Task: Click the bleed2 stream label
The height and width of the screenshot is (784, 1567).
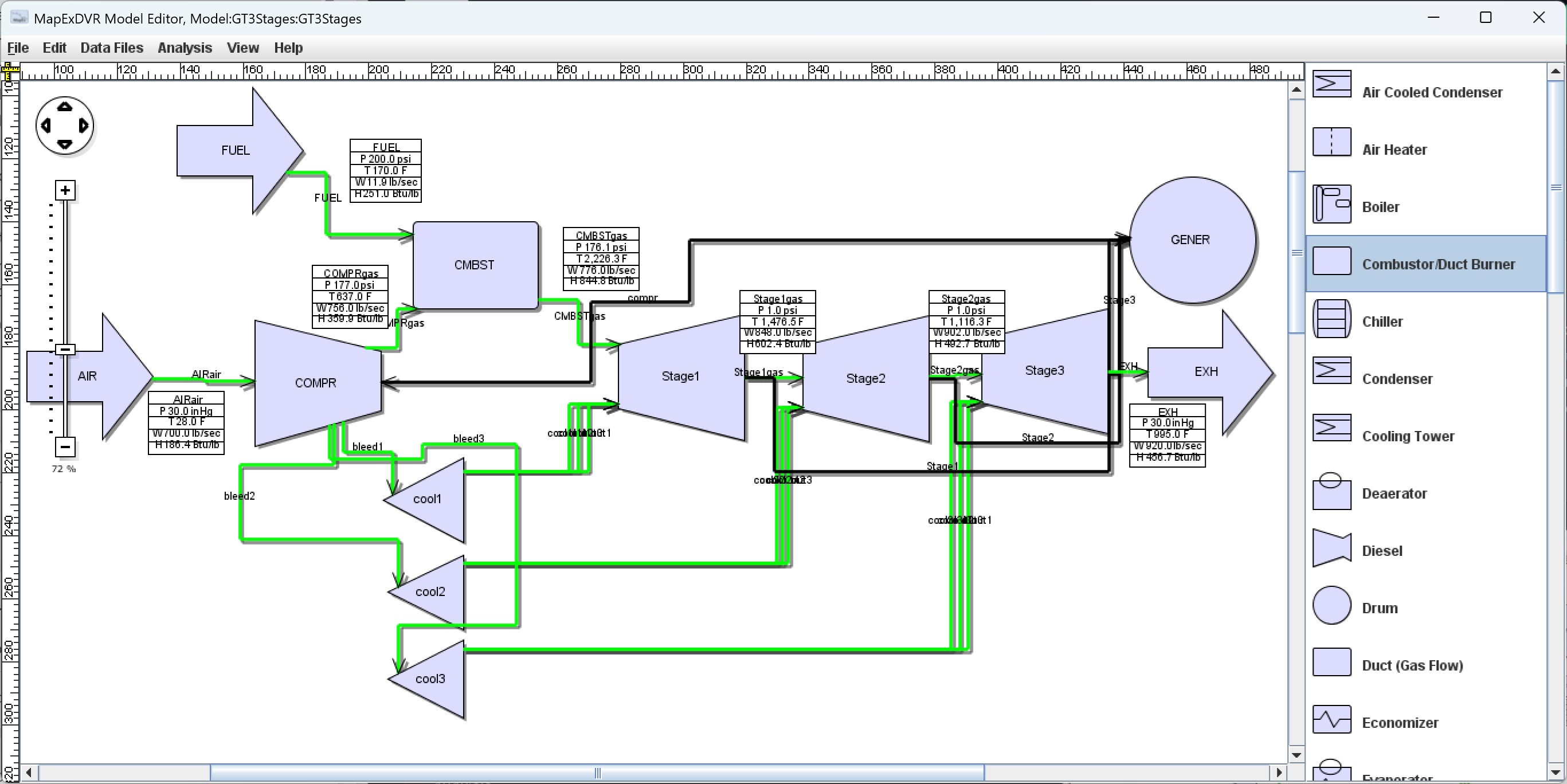Action: (x=239, y=496)
